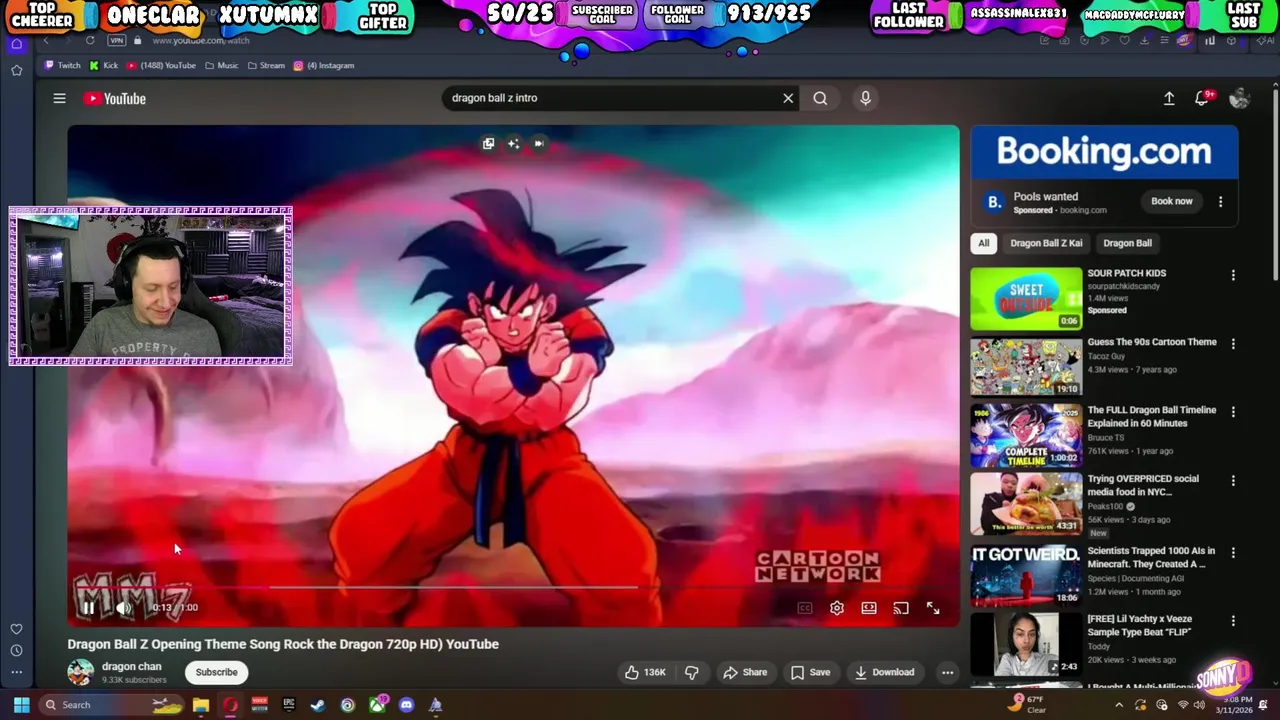The height and width of the screenshot is (720, 1280).
Task: Like the video (136K)
Action: (645, 672)
